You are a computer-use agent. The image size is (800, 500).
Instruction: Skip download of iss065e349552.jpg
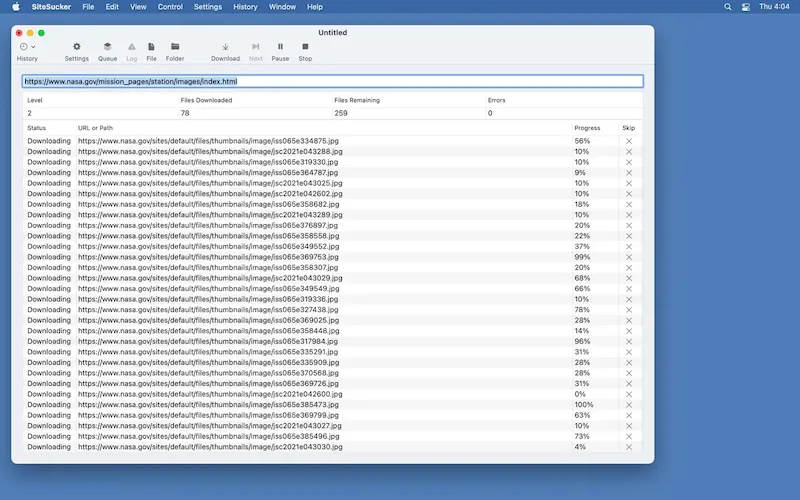(x=629, y=246)
